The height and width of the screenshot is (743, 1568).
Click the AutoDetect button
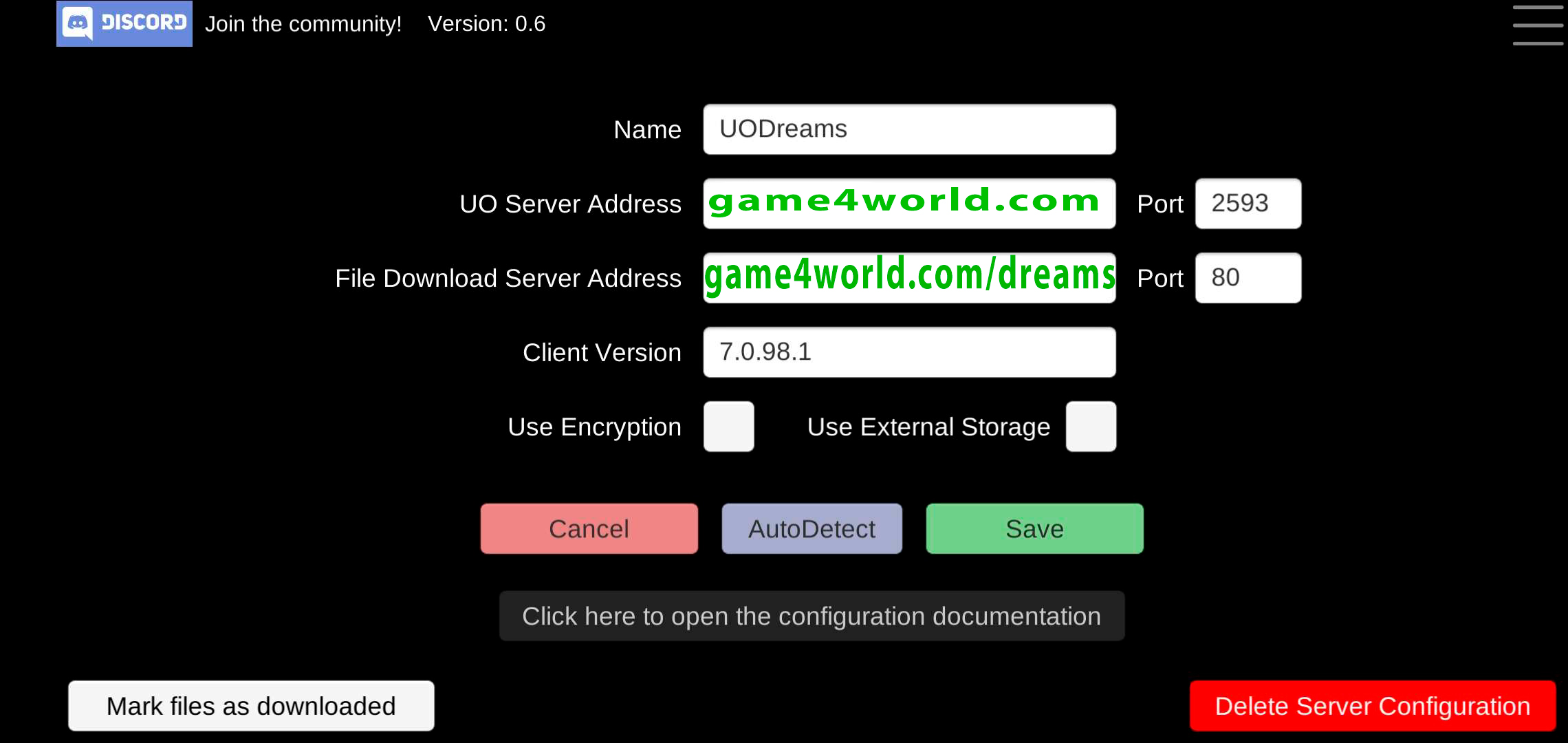(811, 528)
